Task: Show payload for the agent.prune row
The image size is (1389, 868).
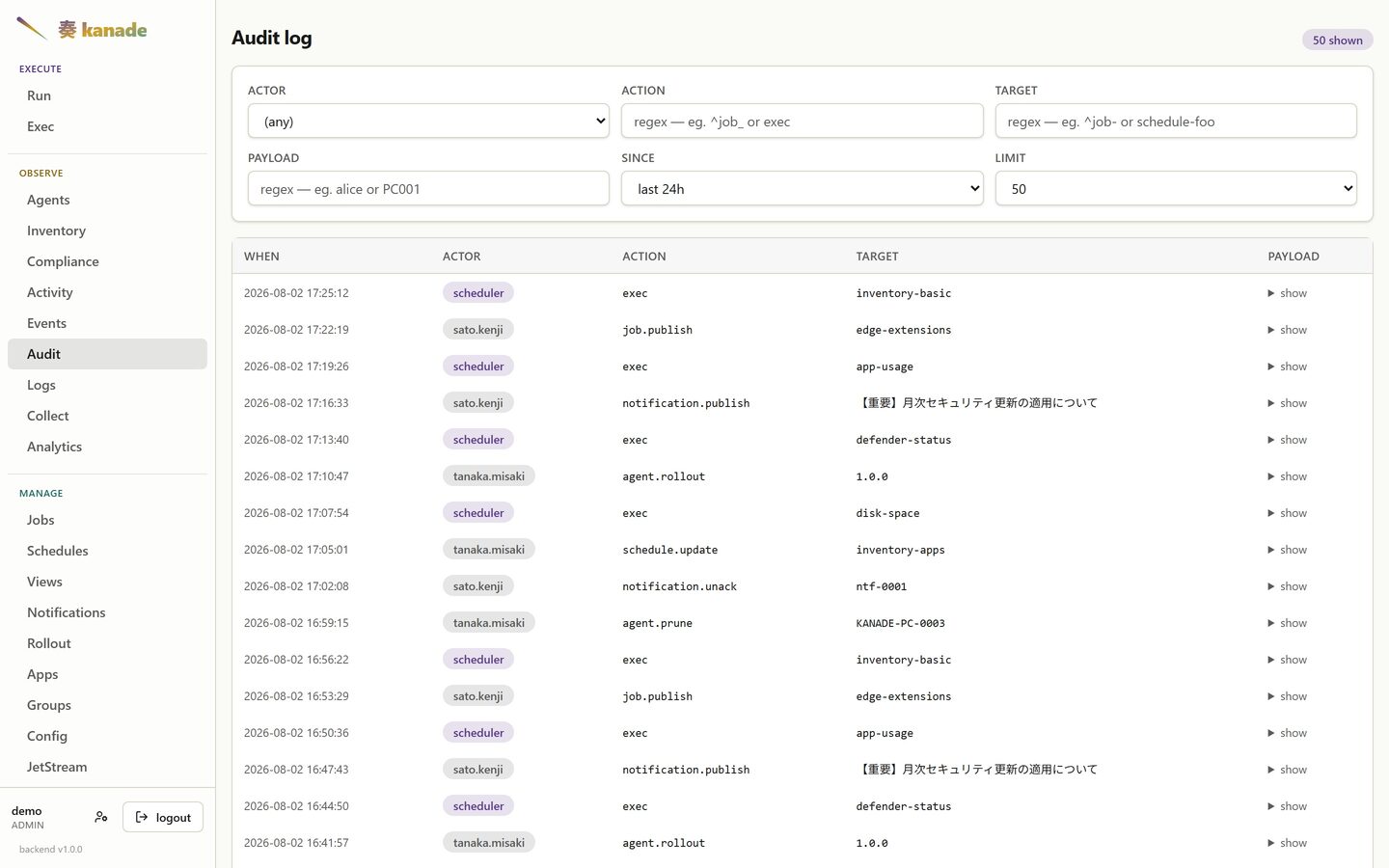Action: (x=1288, y=623)
